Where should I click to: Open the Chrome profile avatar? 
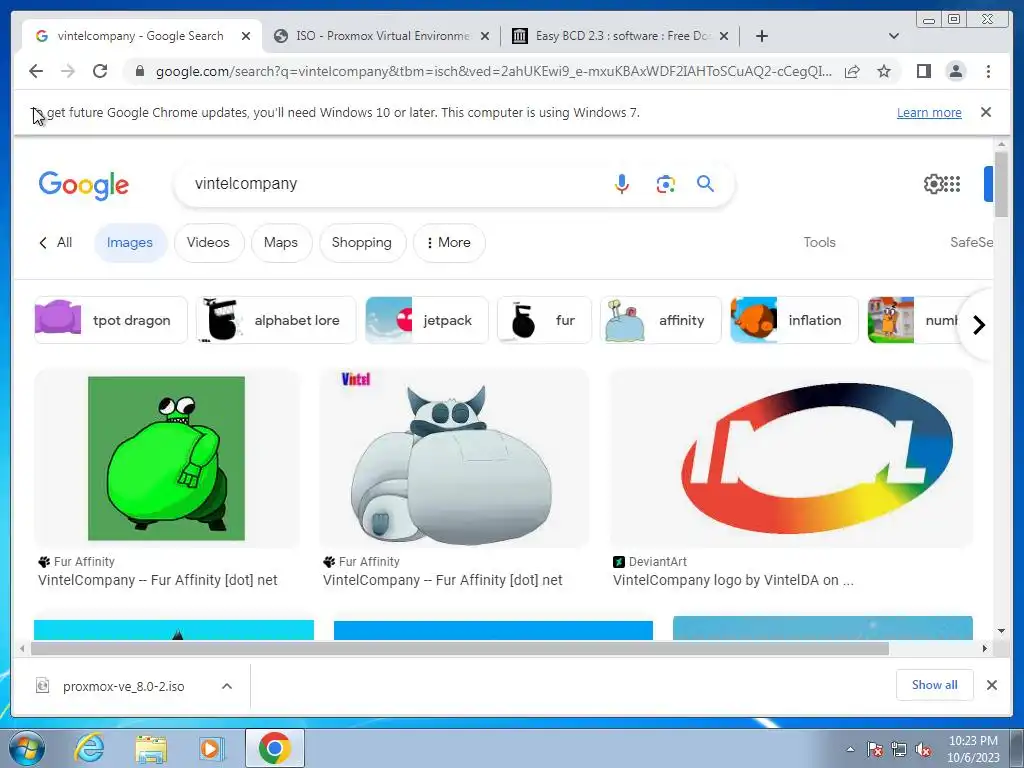[x=955, y=71]
